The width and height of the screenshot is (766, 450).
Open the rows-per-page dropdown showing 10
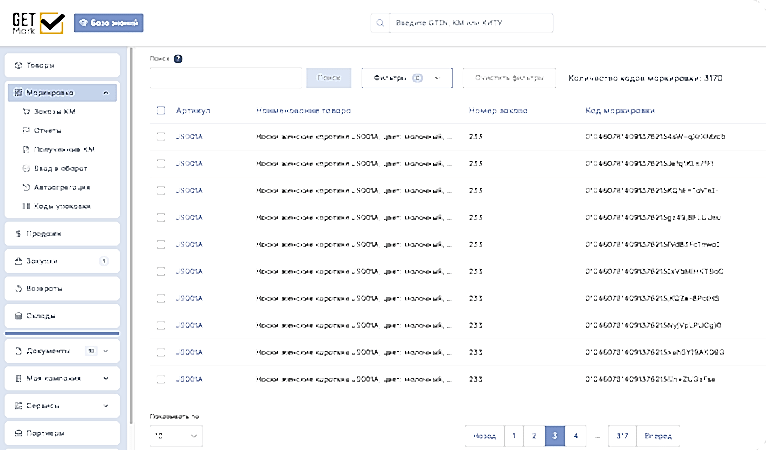pos(174,436)
